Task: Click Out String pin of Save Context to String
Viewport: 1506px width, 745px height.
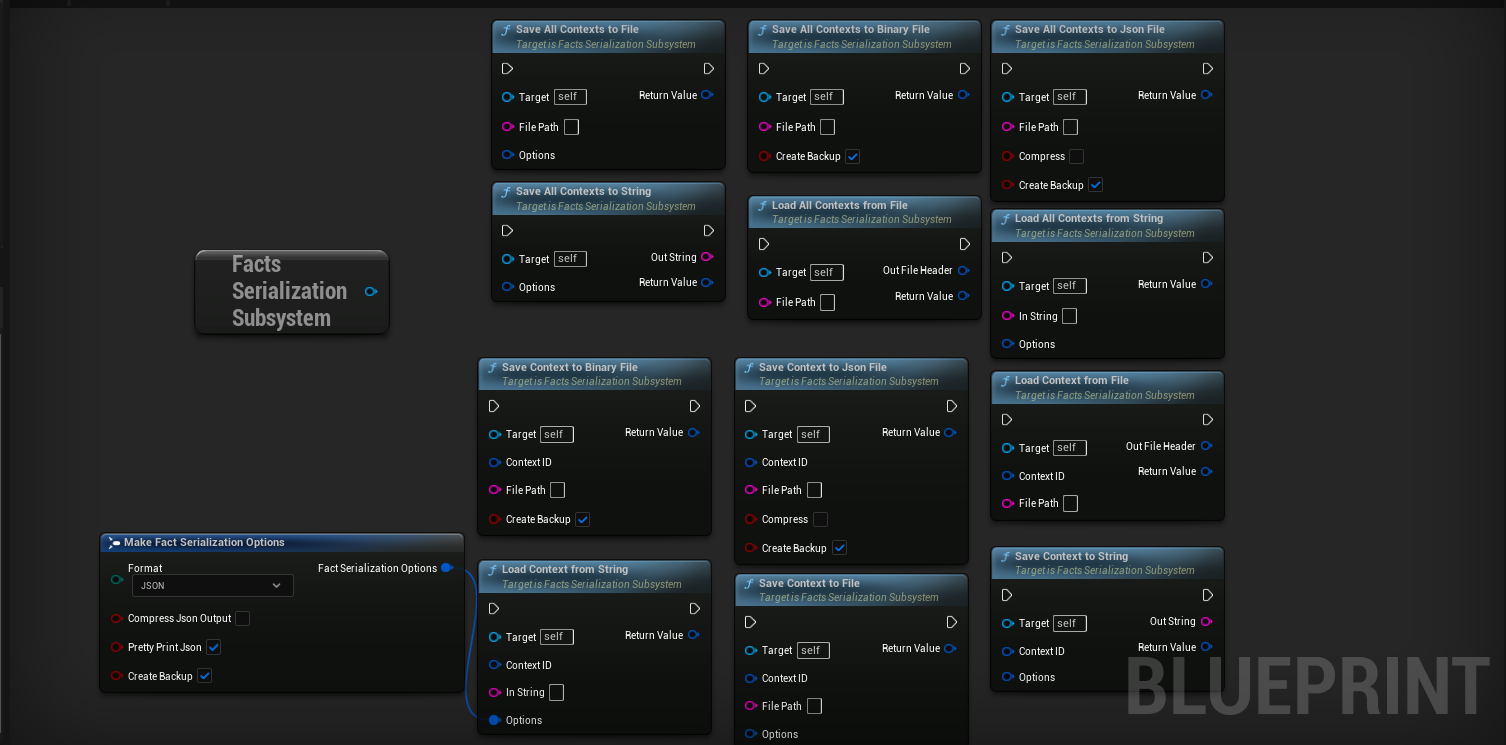Action: [x=1206, y=621]
